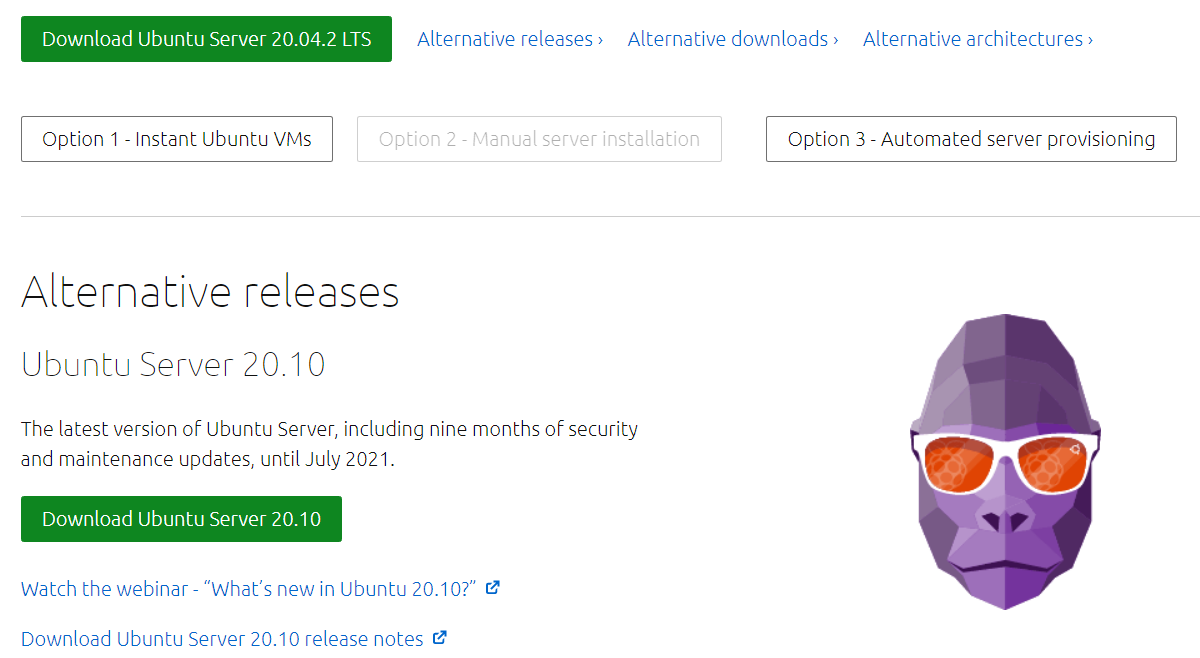Viewport: 1200px width, 658px height.
Task: Click the external-link icon beside release notes
Action: pos(440,638)
